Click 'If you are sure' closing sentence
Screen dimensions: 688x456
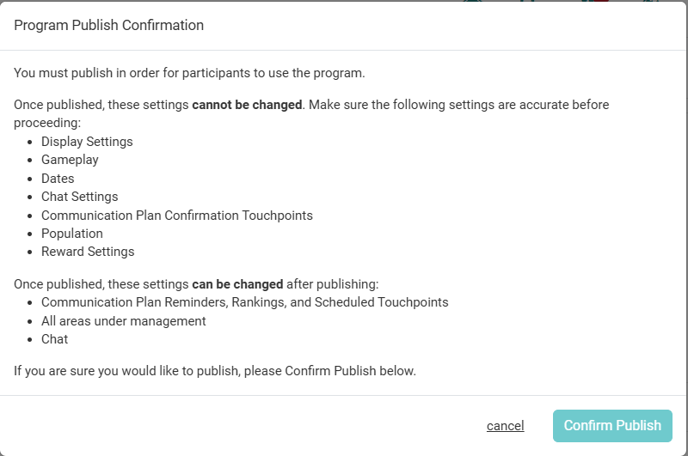(x=214, y=371)
